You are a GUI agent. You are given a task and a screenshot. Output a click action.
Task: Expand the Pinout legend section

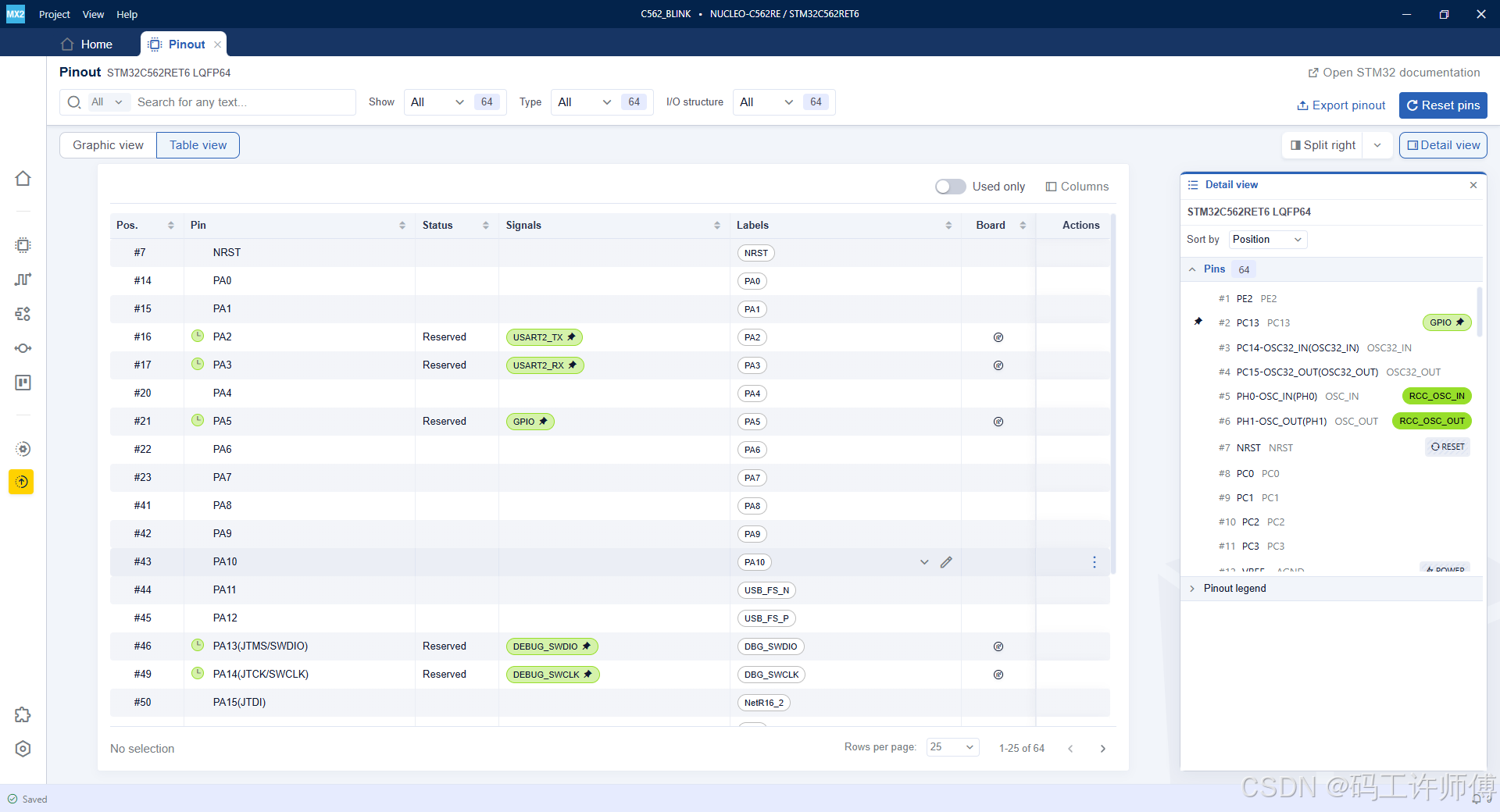click(1192, 589)
